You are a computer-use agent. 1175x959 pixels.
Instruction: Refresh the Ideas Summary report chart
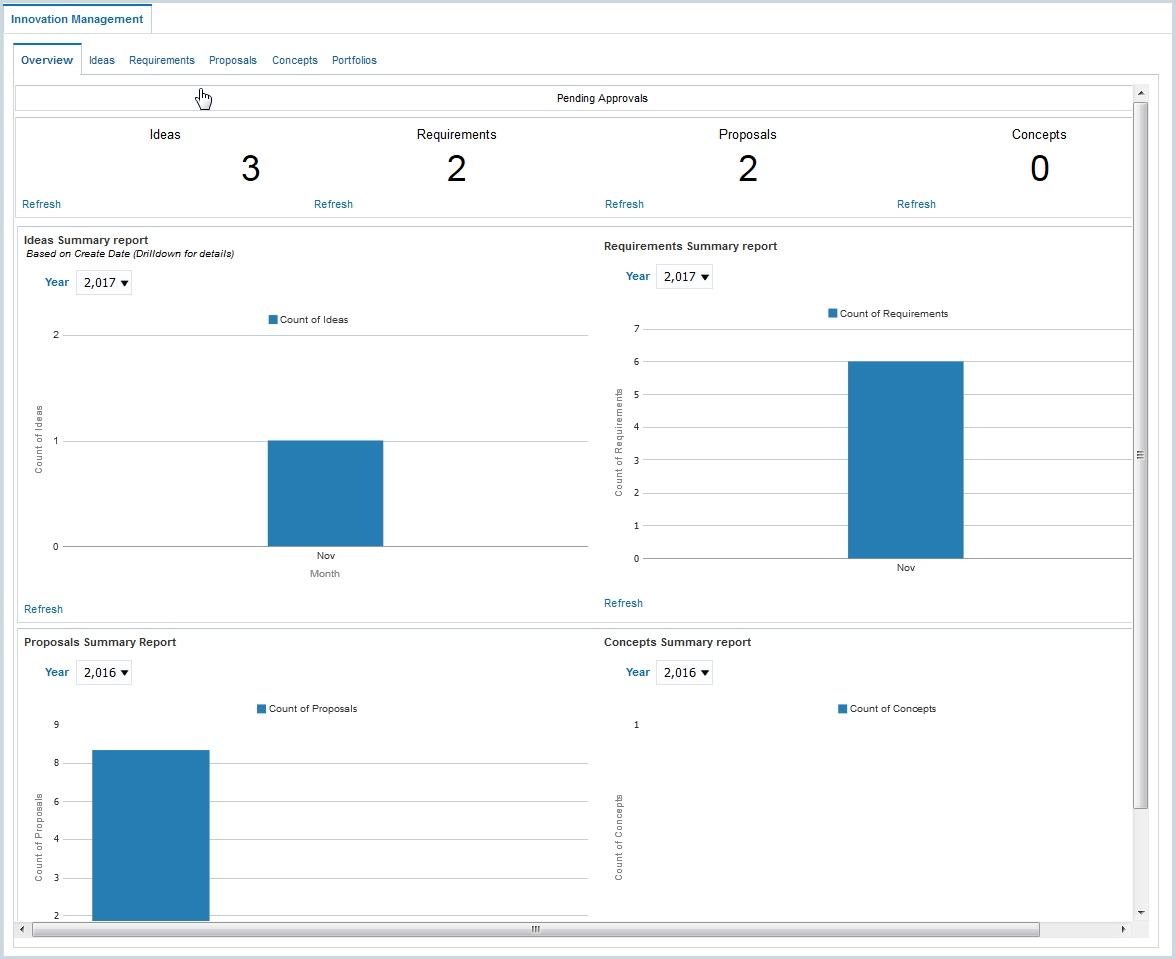point(43,609)
